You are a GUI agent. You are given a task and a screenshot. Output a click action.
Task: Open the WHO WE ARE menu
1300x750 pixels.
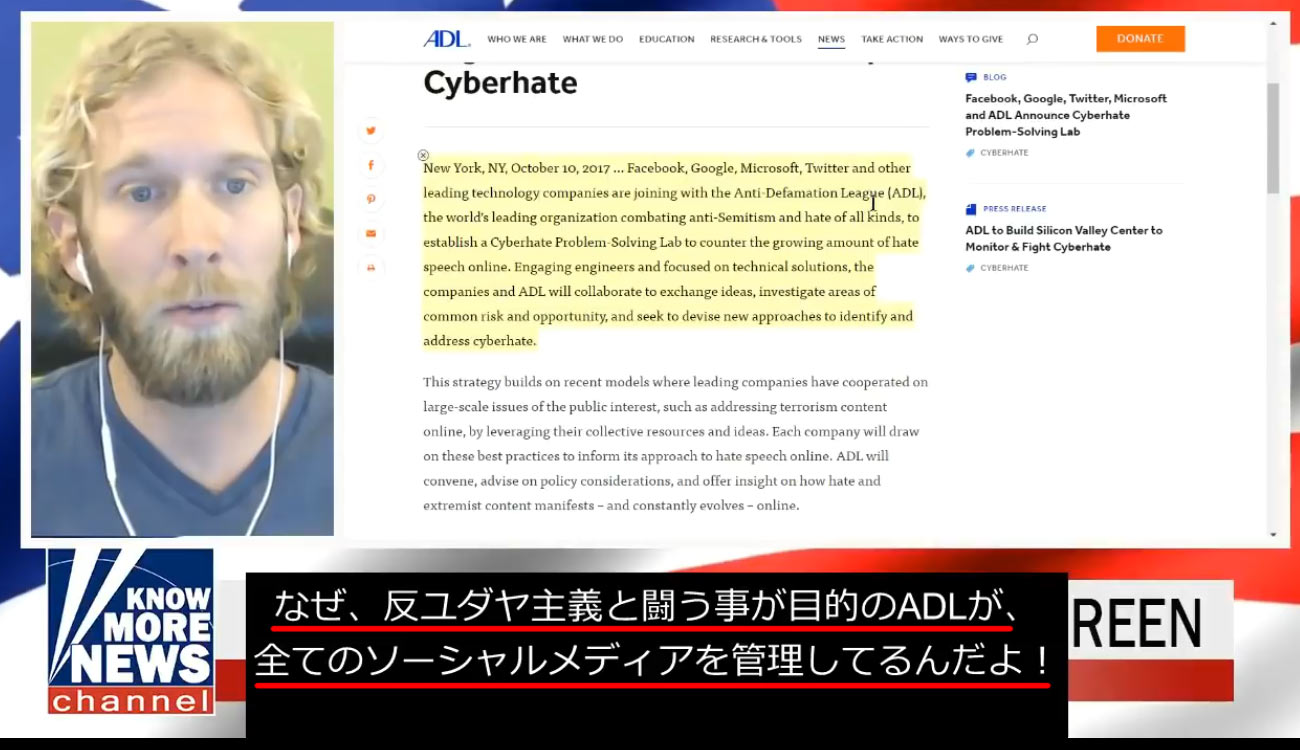click(x=517, y=39)
